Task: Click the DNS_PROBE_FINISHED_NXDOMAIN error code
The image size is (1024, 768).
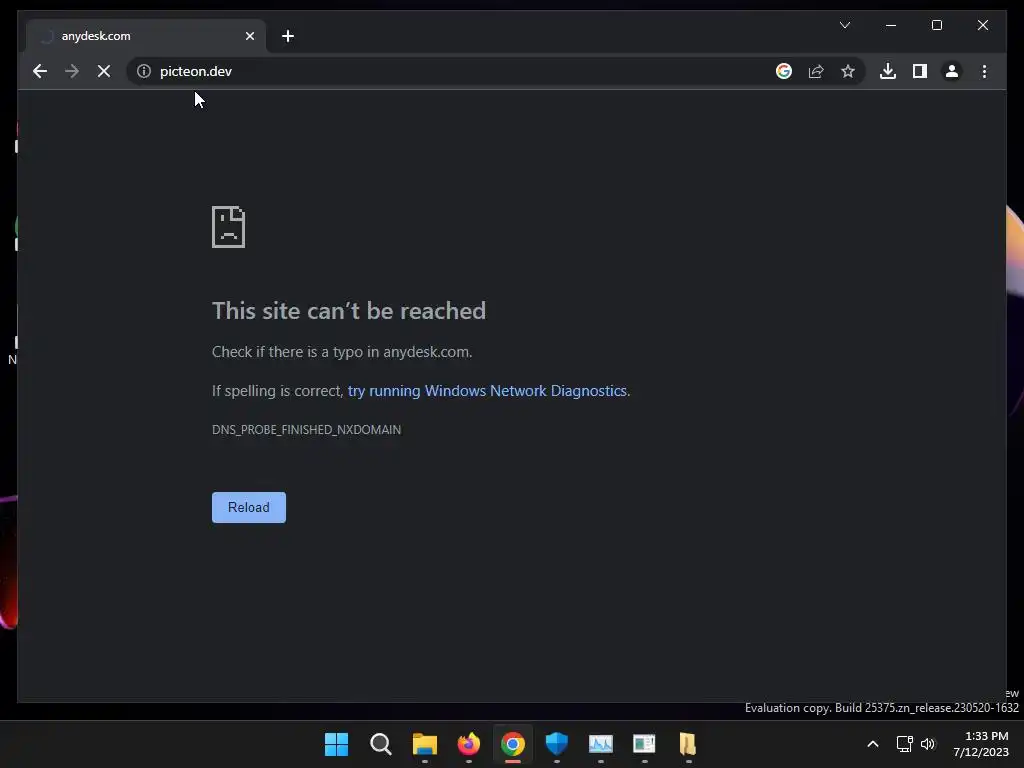Action: click(306, 430)
